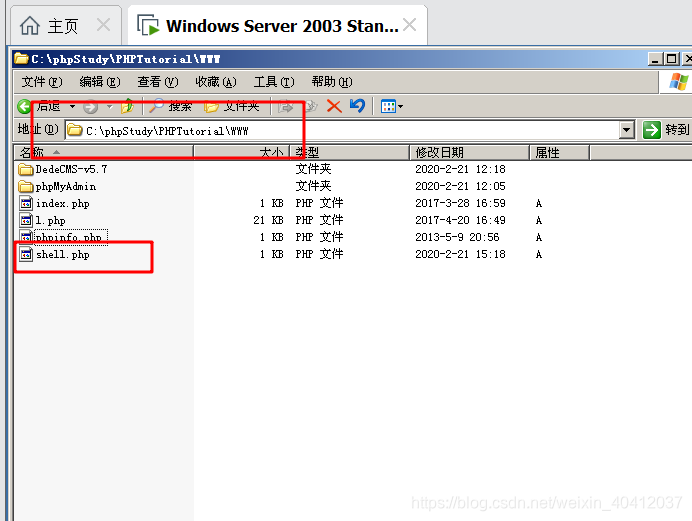The image size is (692, 521).
Task: Select the l.php file icon
Action: (x=26, y=220)
